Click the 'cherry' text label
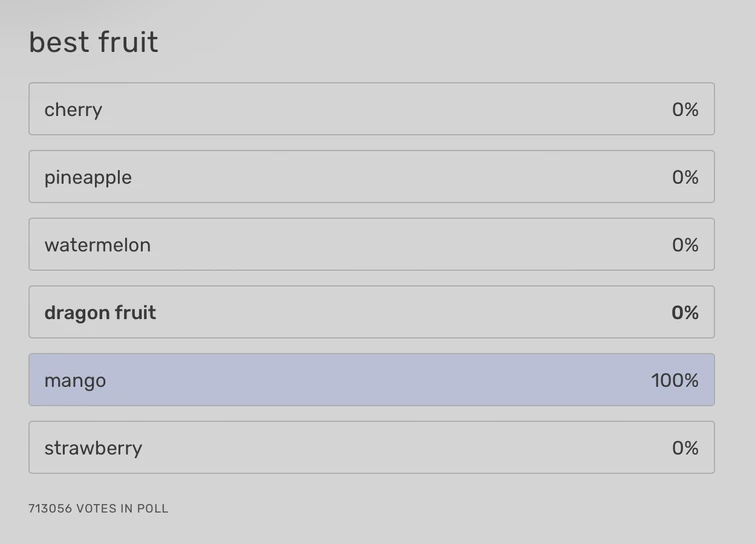This screenshot has width=755, height=544. coord(73,109)
